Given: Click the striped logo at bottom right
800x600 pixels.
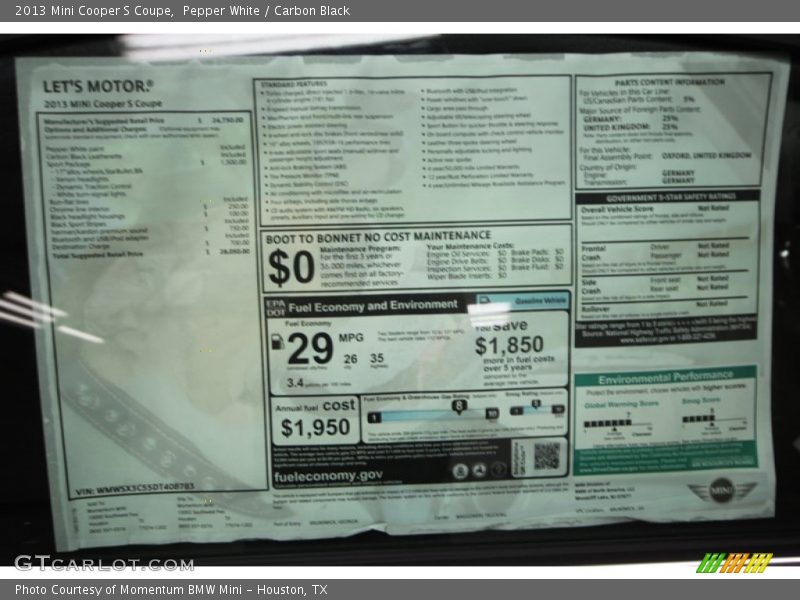Looking at the screenshot, I should (734, 563).
